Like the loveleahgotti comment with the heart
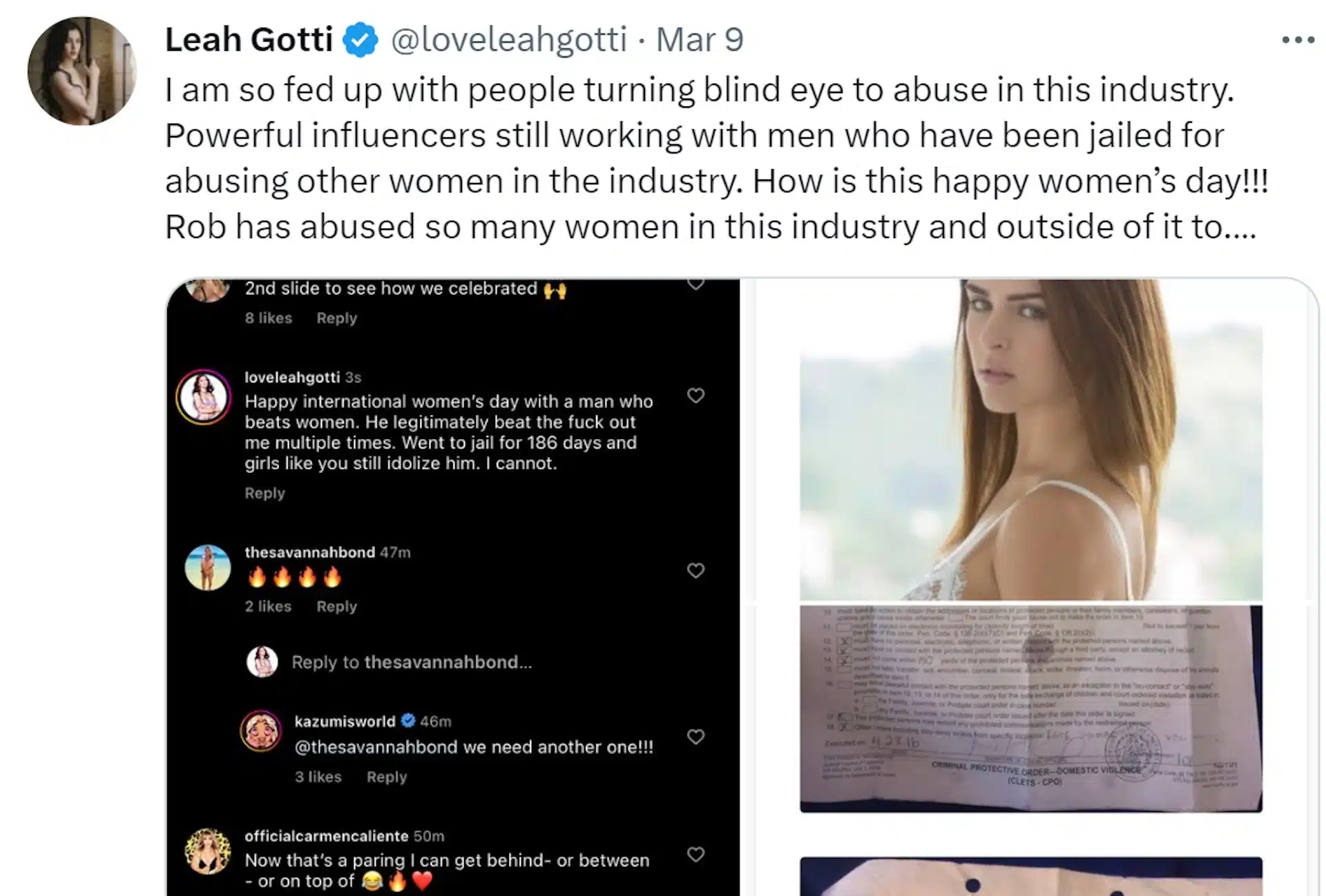 [695, 396]
